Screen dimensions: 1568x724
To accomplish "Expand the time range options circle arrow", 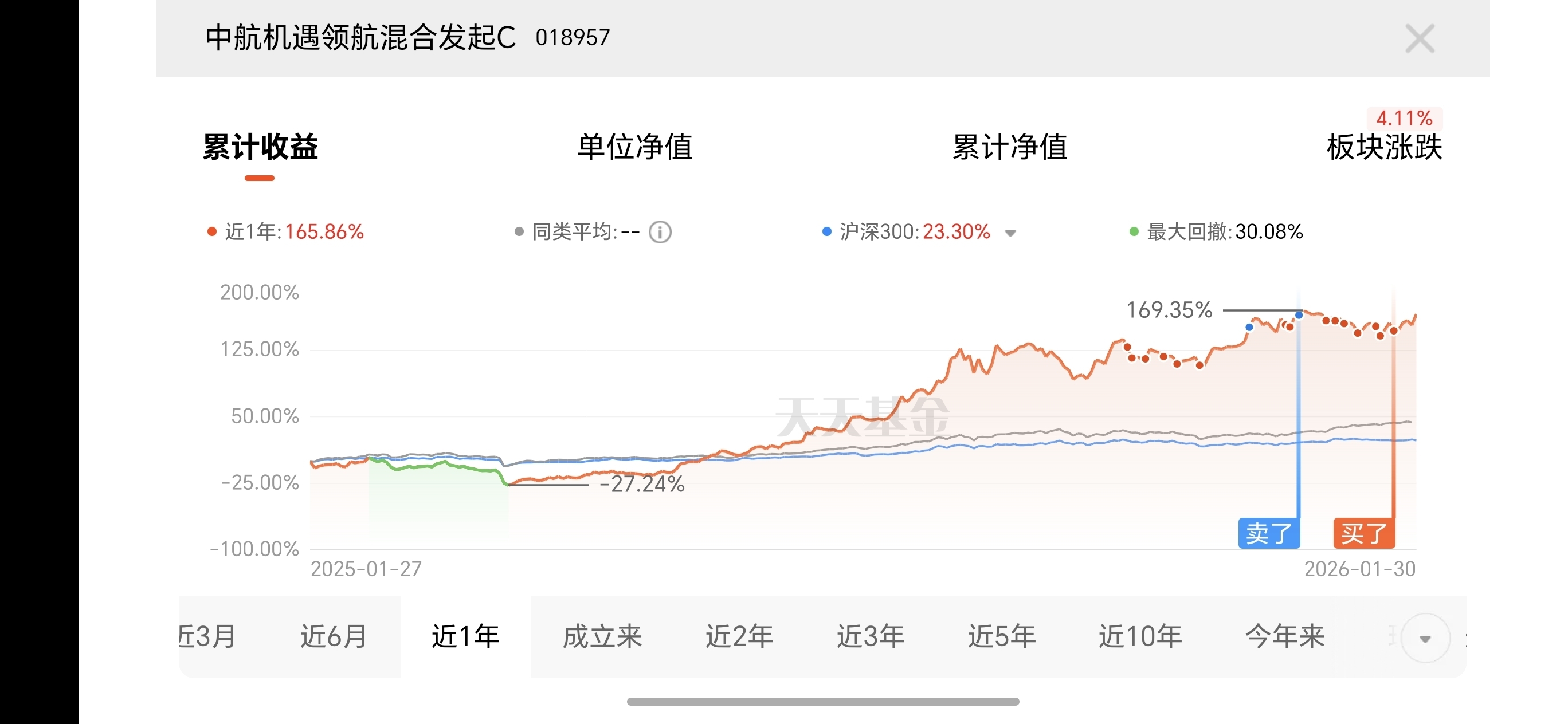I will click(x=1425, y=638).
